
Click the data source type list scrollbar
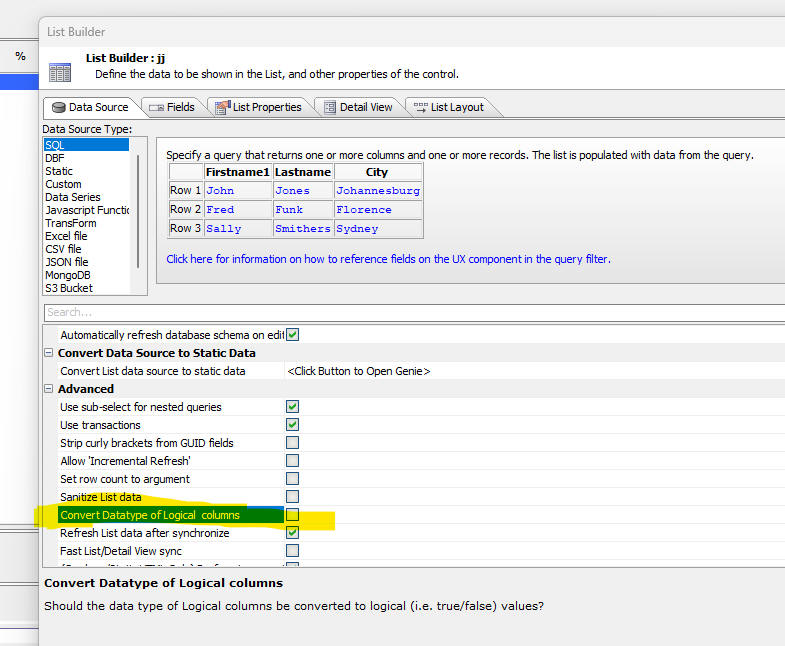138,211
